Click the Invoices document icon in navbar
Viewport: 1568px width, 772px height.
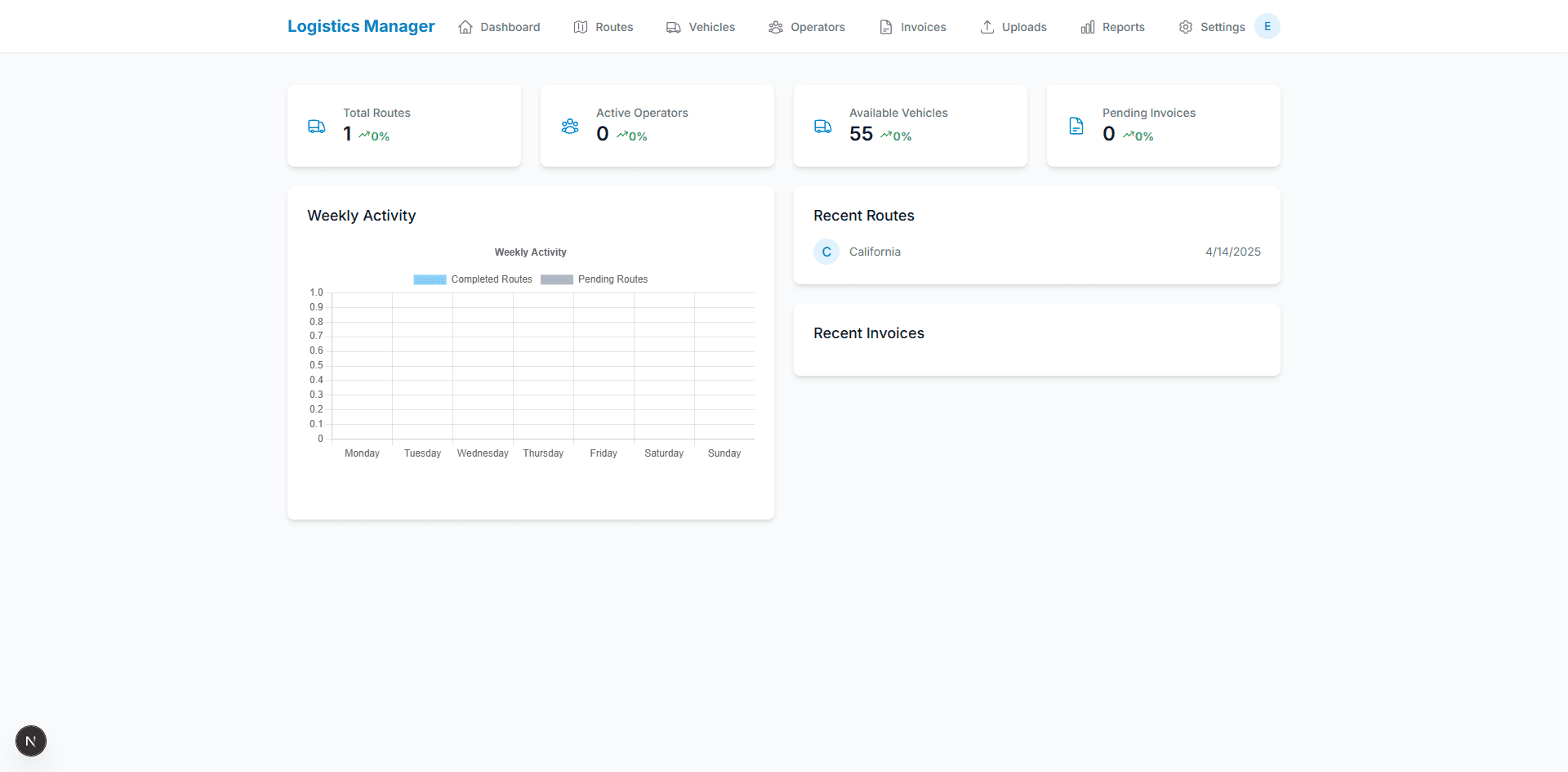click(886, 27)
